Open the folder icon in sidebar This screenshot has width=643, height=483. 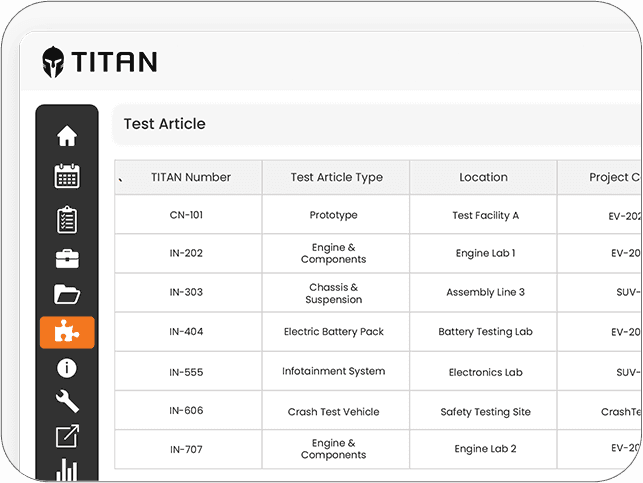67,294
